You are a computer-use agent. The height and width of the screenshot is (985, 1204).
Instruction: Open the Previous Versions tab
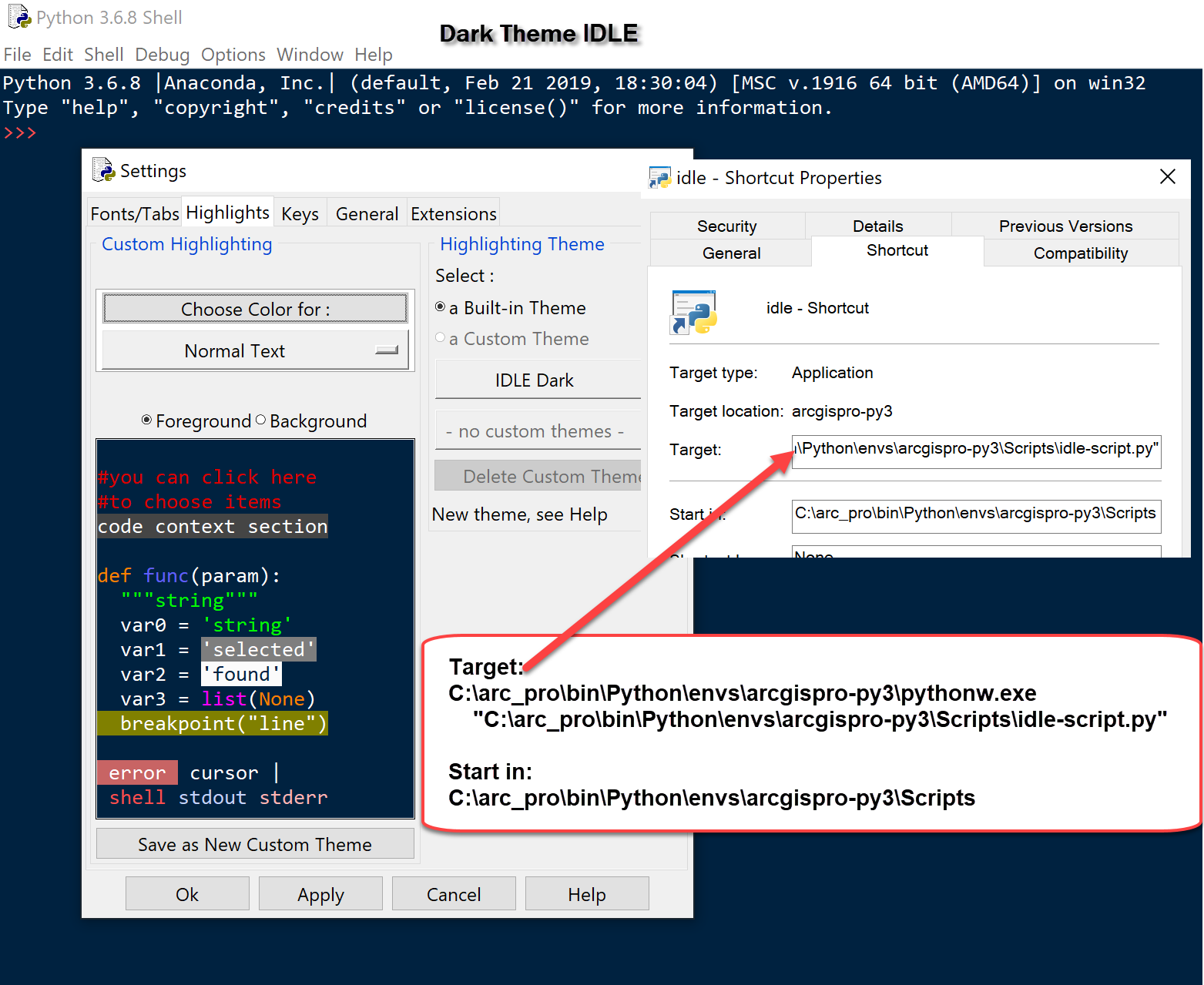coord(1066,226)
